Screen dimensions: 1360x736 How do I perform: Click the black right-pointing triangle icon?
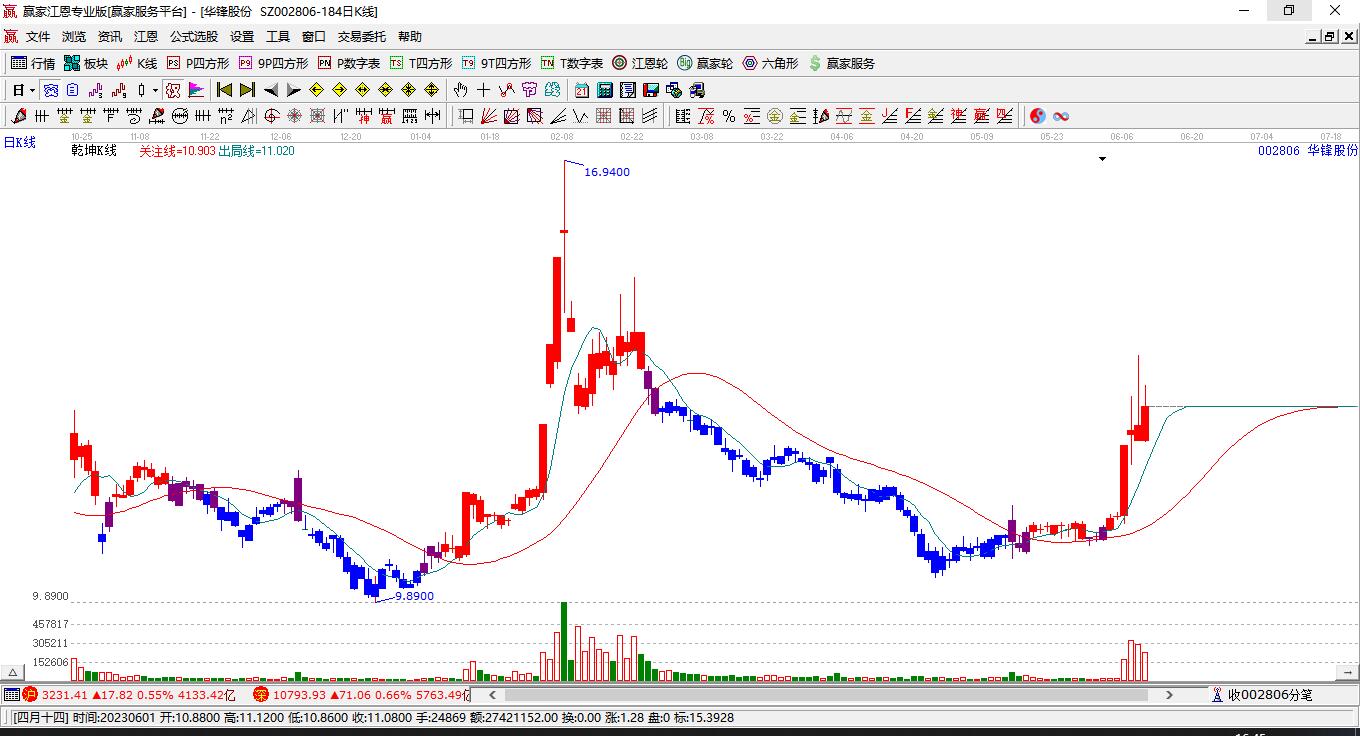(x=293, y=90)
